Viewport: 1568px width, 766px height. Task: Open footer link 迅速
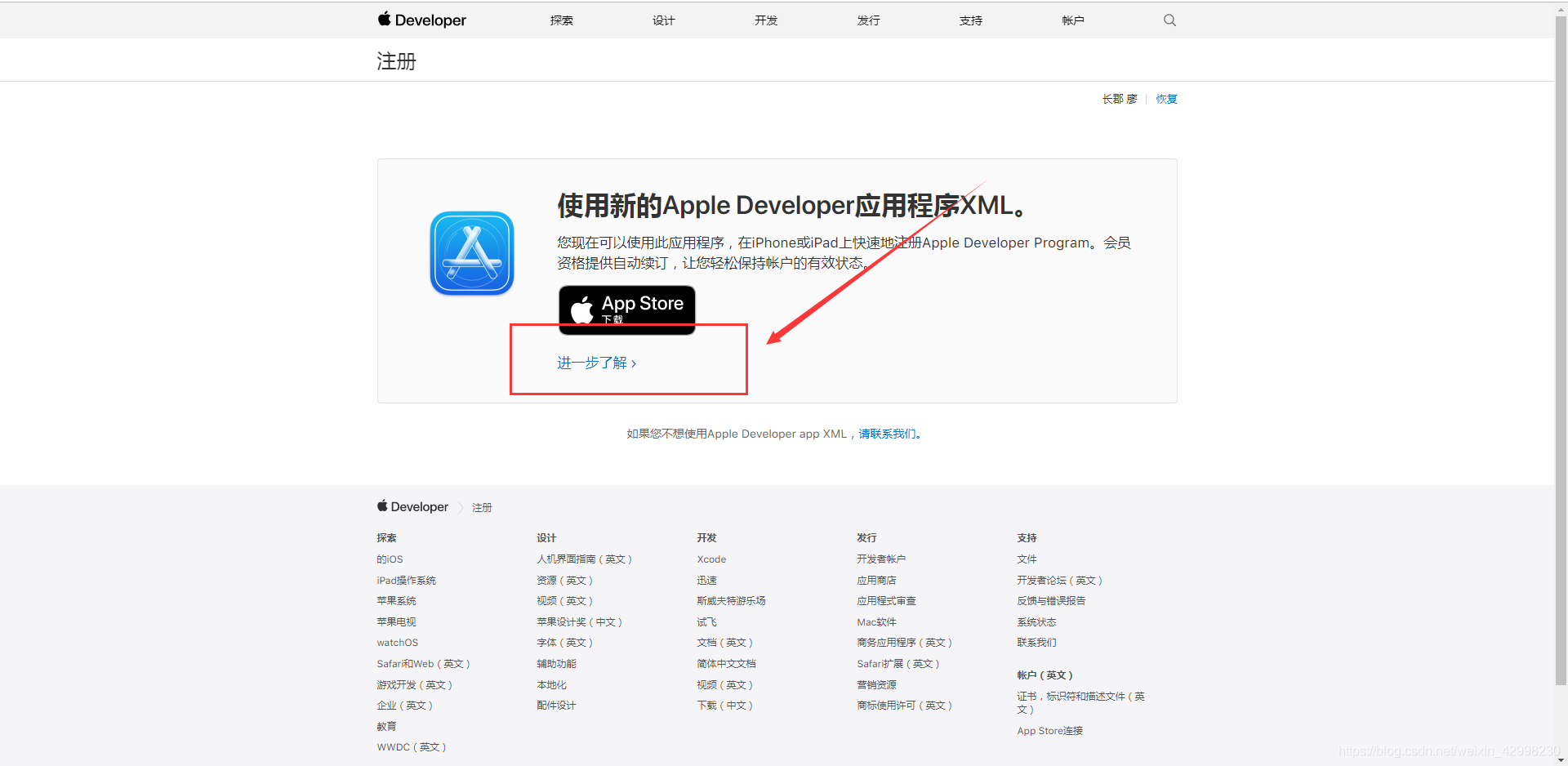(706, 581)
